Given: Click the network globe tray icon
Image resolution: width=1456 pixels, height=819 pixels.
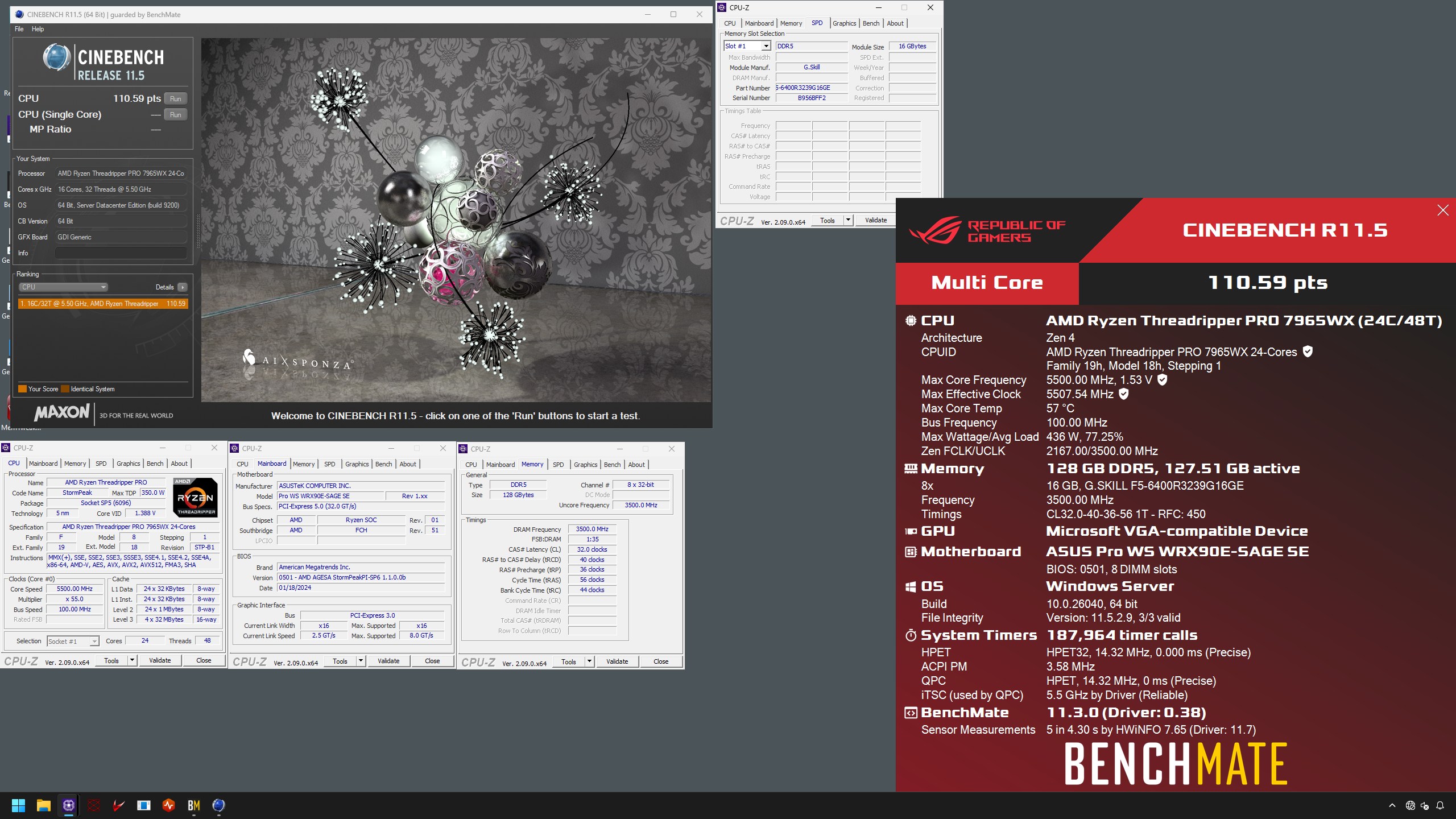Looking at the screenshot, I should click(1410, 805).
